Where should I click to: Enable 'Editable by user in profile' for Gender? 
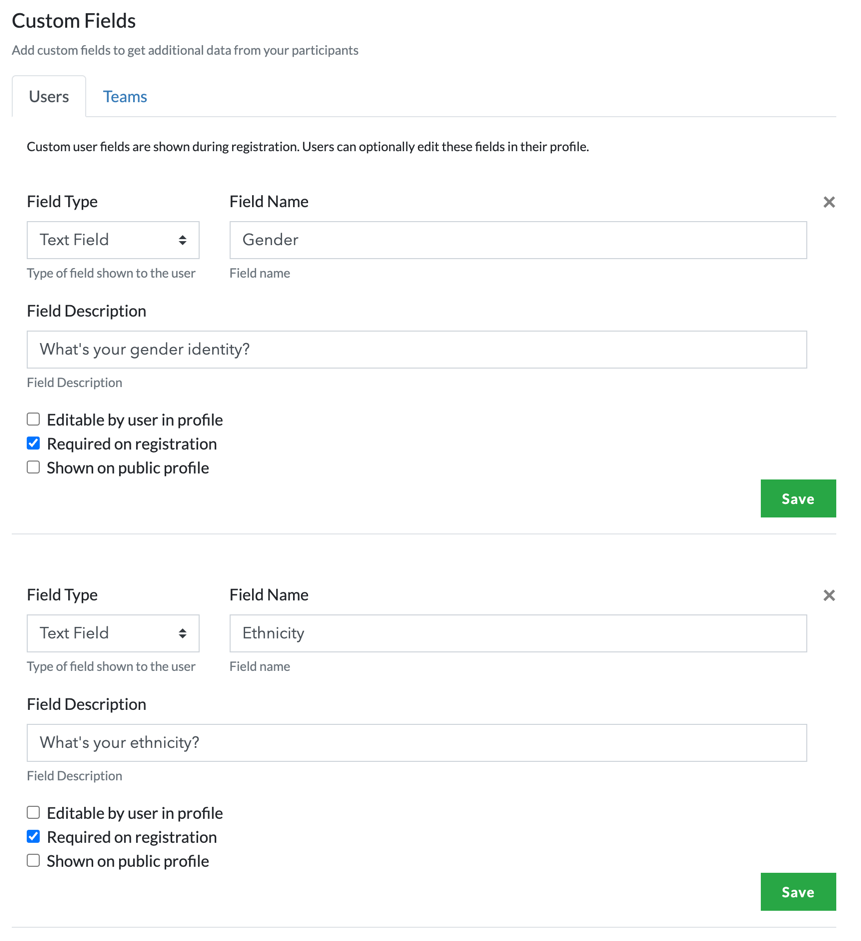click(x=34, y=419)
